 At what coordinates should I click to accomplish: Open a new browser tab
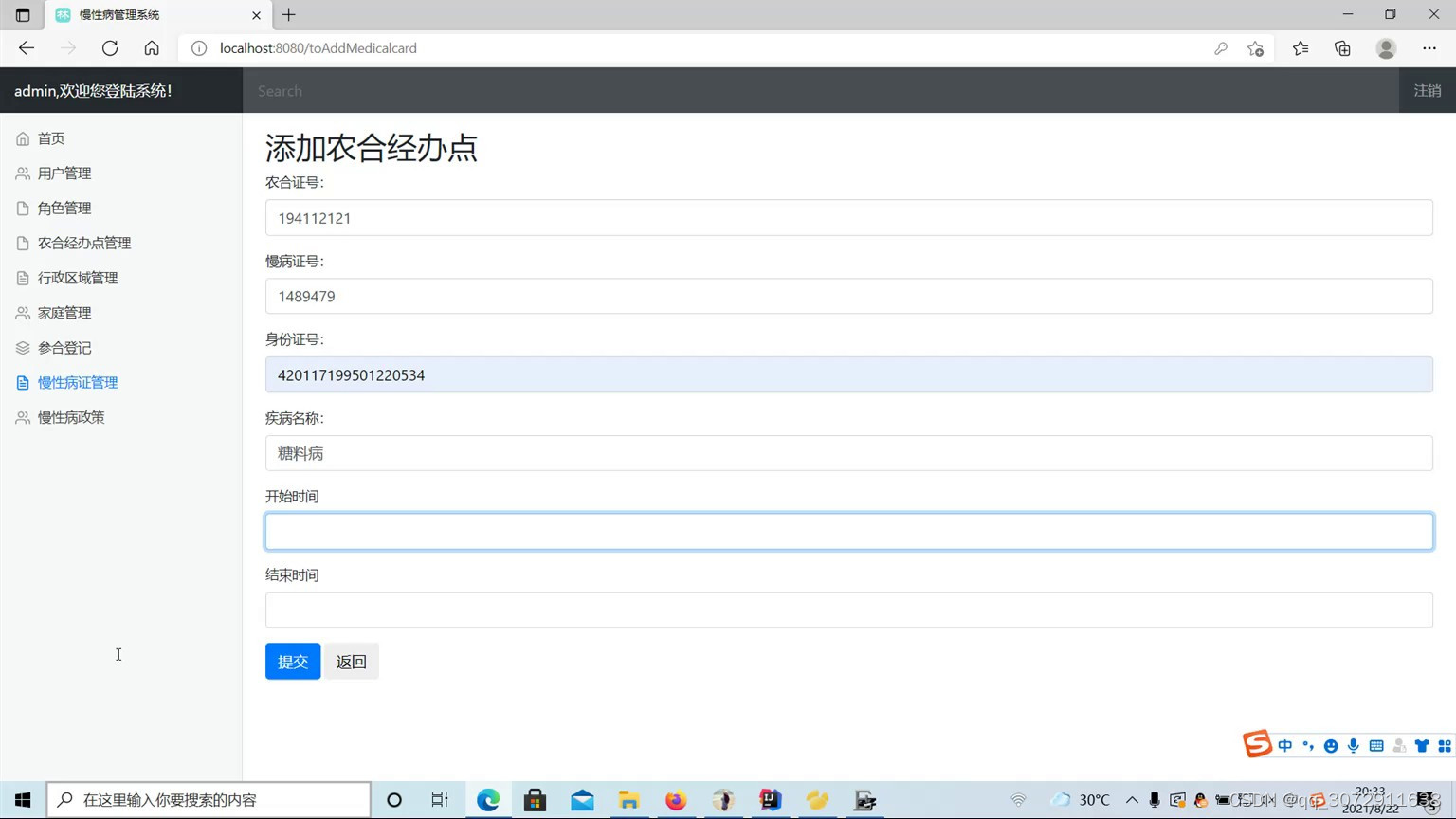click(289, 15)
